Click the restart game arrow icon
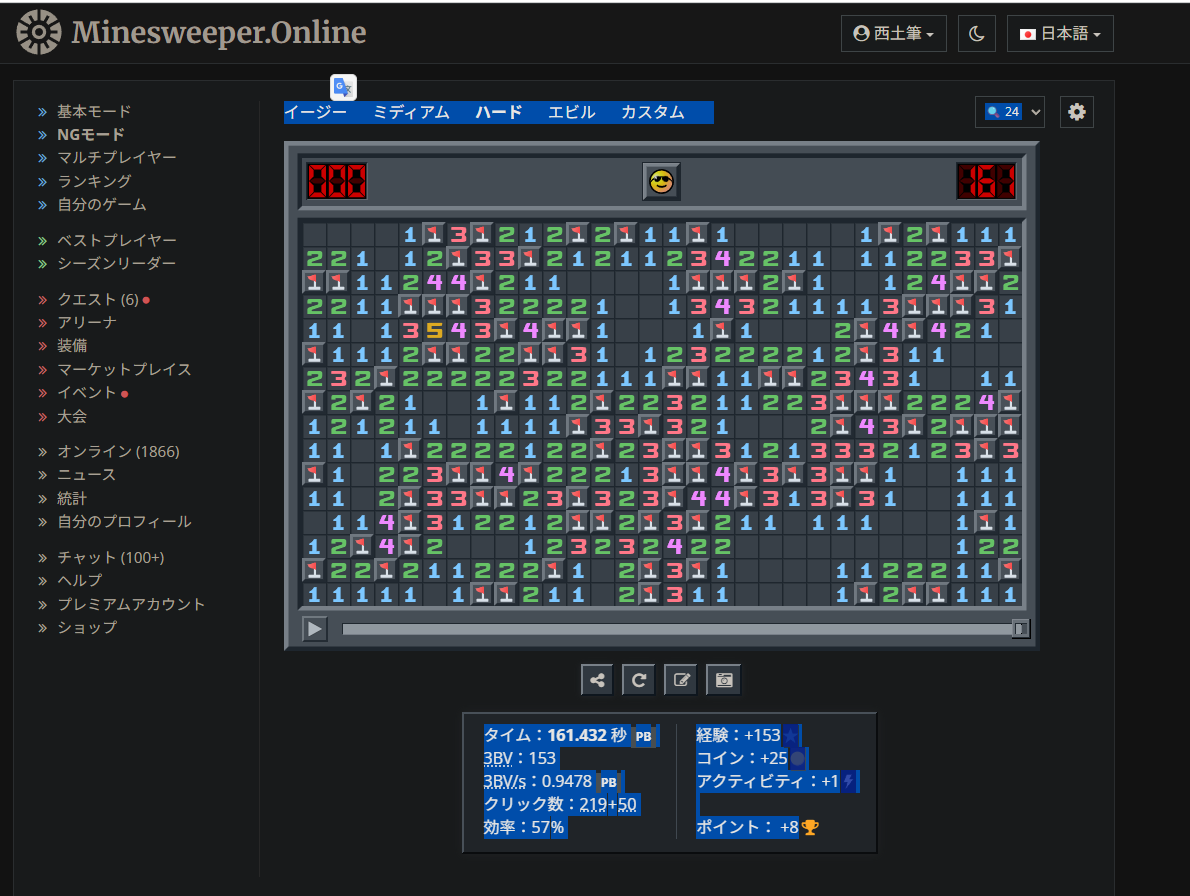 pos(639,680)
